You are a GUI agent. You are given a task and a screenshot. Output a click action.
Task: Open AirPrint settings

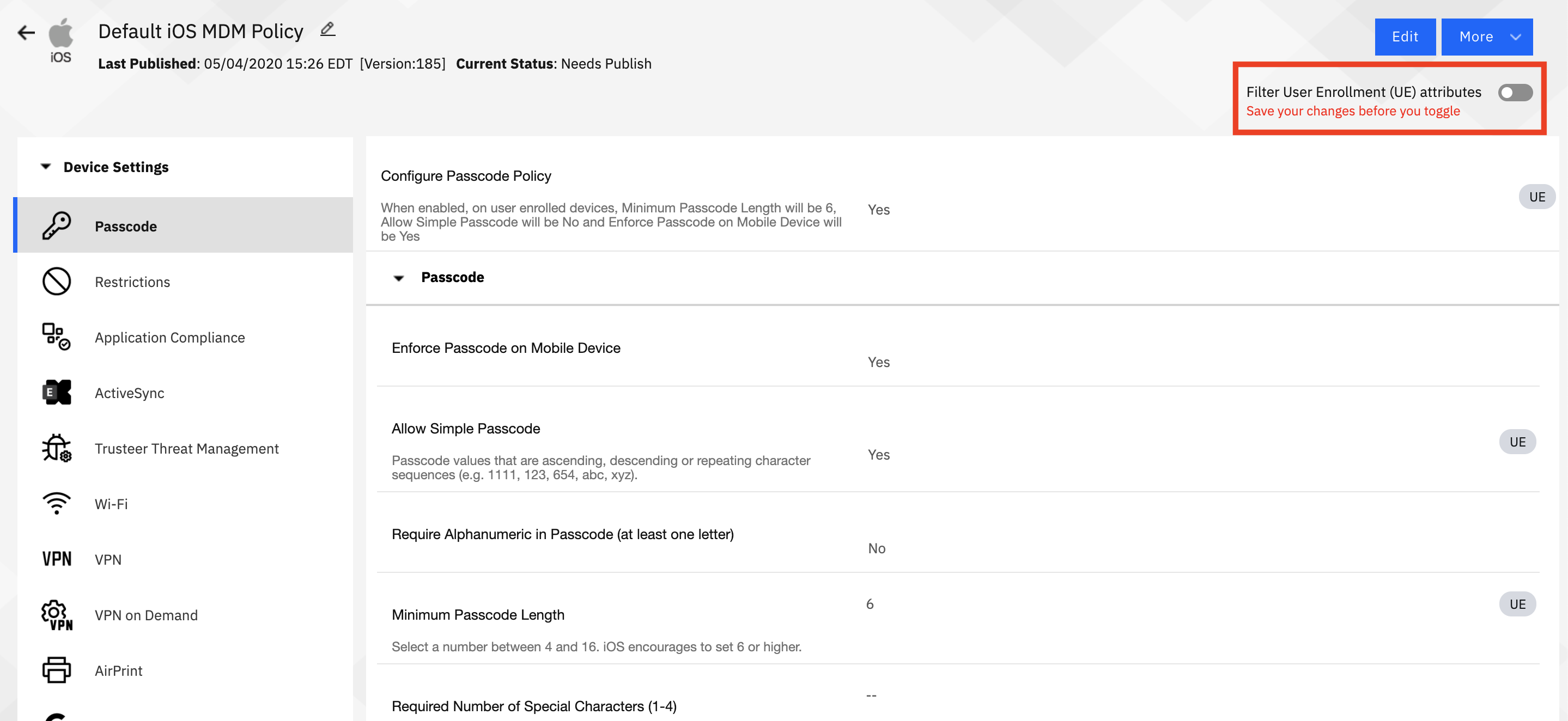pyautogui.click(x=185, y=670)
